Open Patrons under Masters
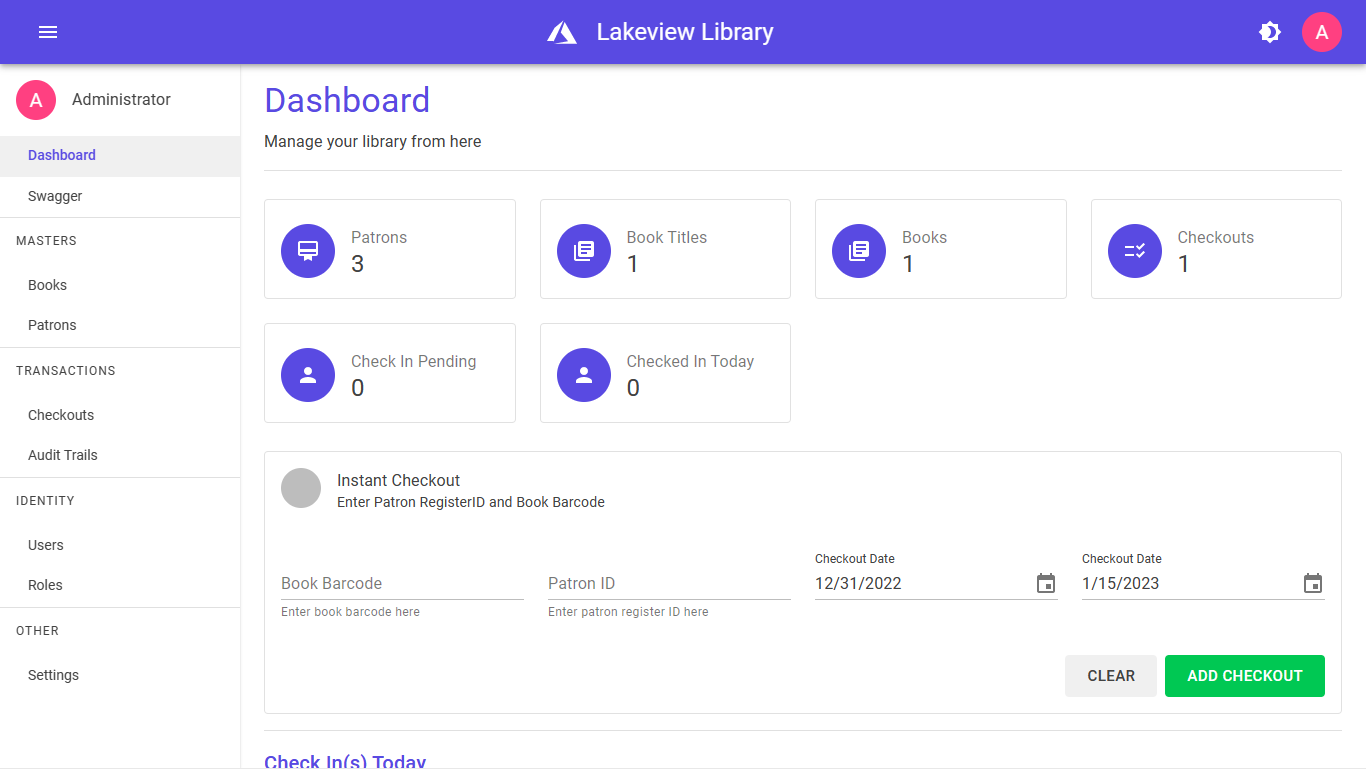This screenshot has height=769, width=1366. tap(120, 325)
